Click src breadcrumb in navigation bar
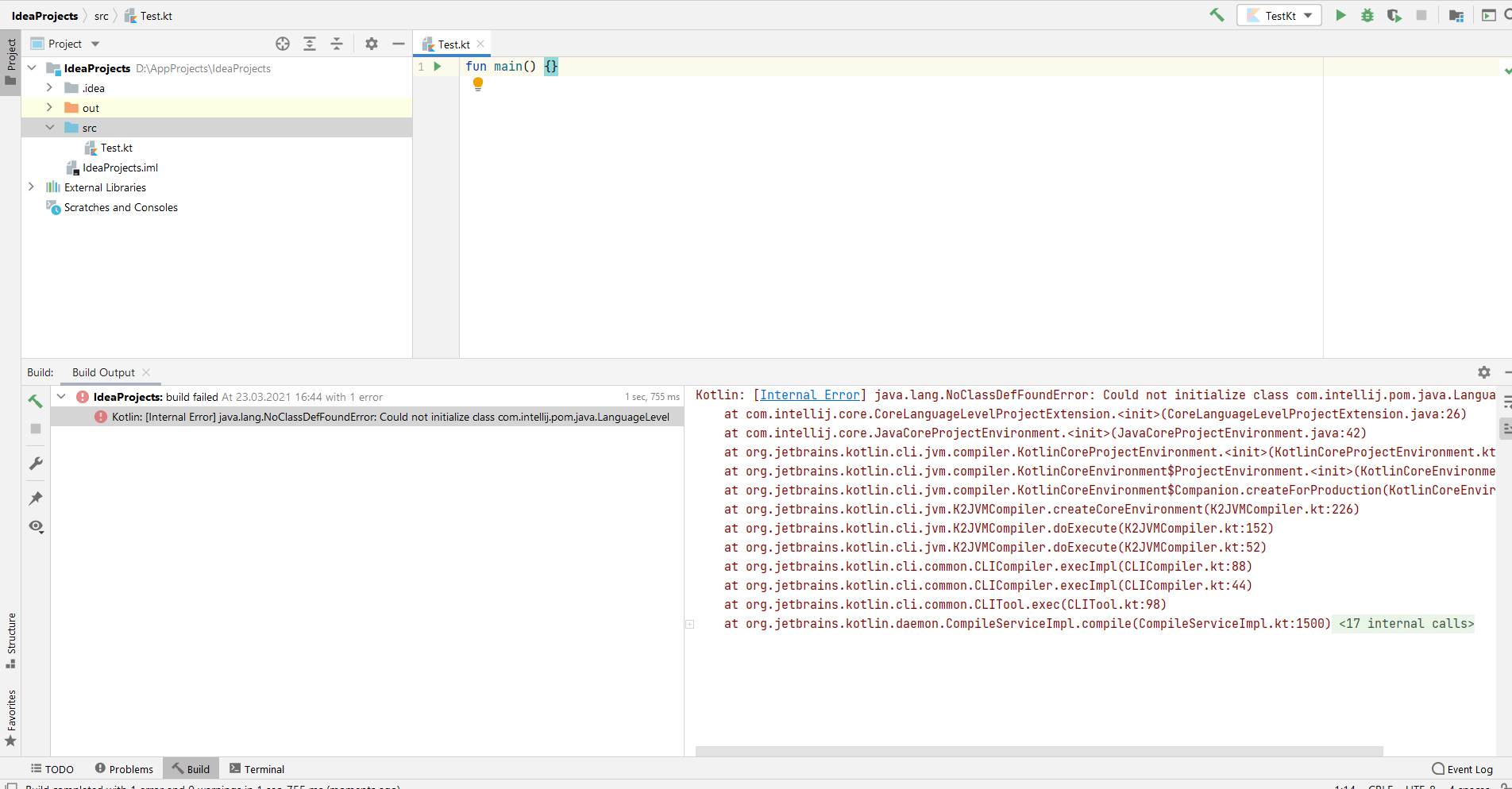This screenshot has width=1512, height=789. [102, 16]
